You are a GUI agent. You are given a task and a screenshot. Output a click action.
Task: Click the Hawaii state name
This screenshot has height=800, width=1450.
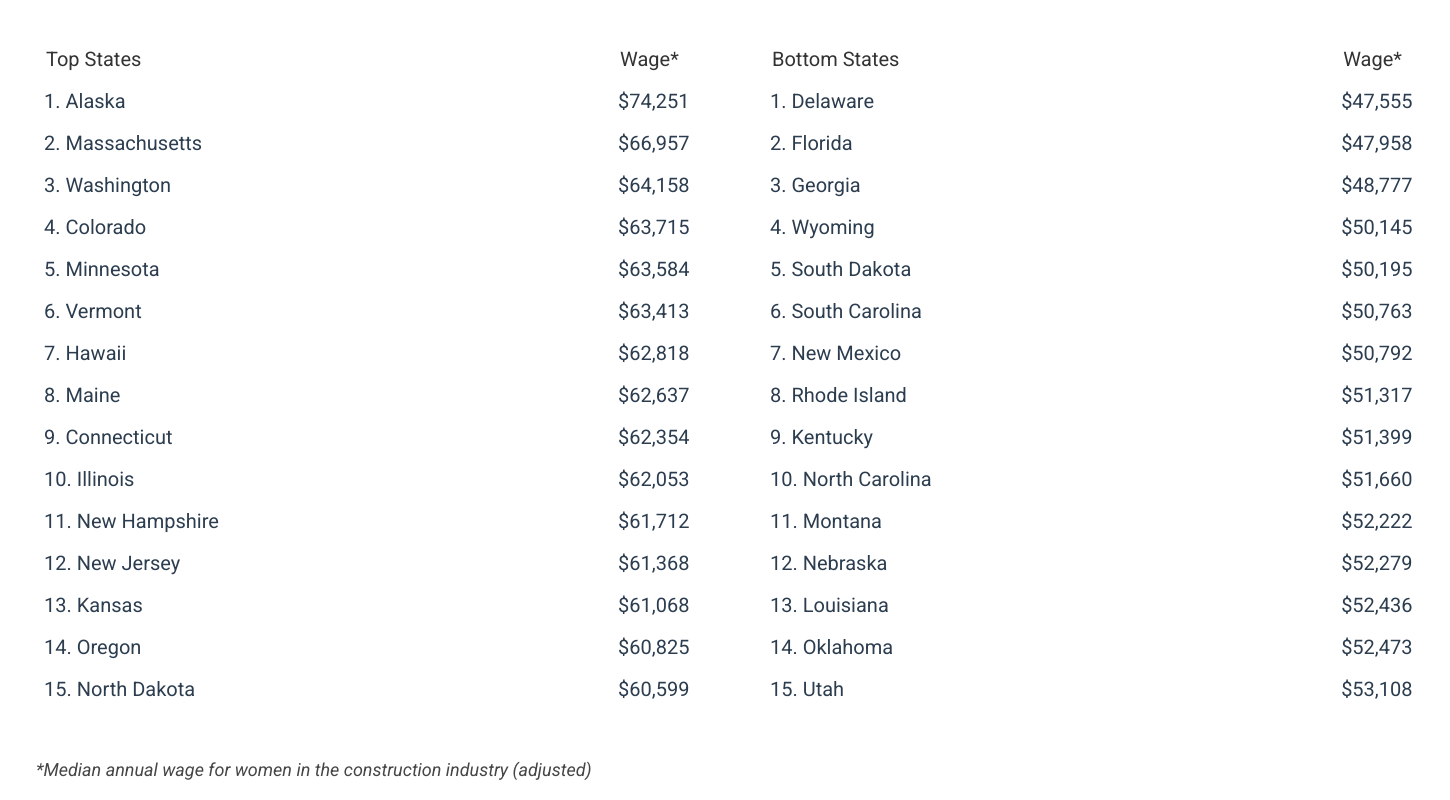coord(85,353)
